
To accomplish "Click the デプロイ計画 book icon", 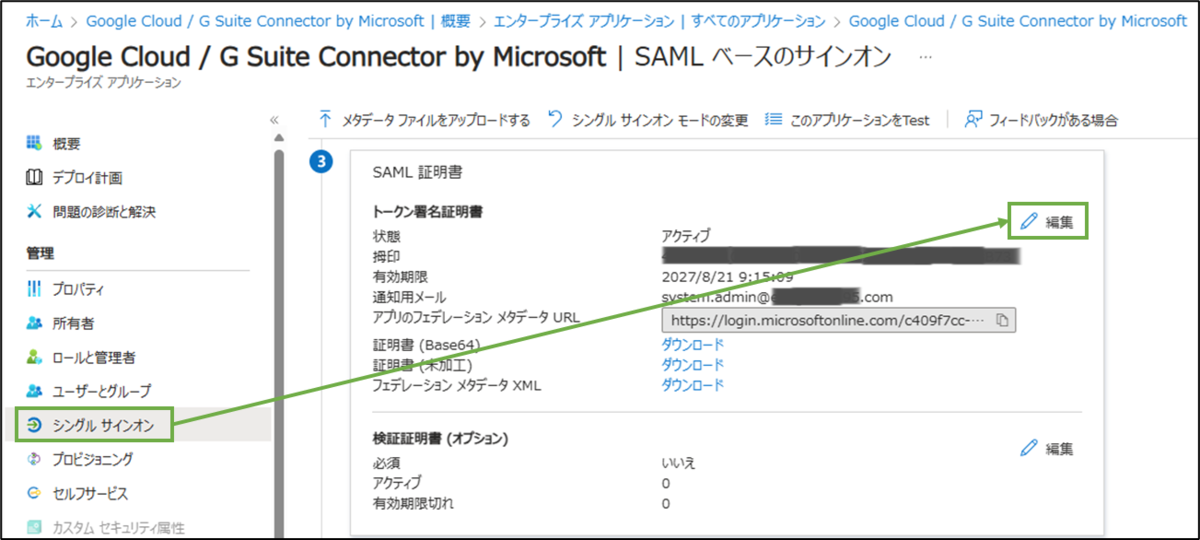I will (34, 178).
